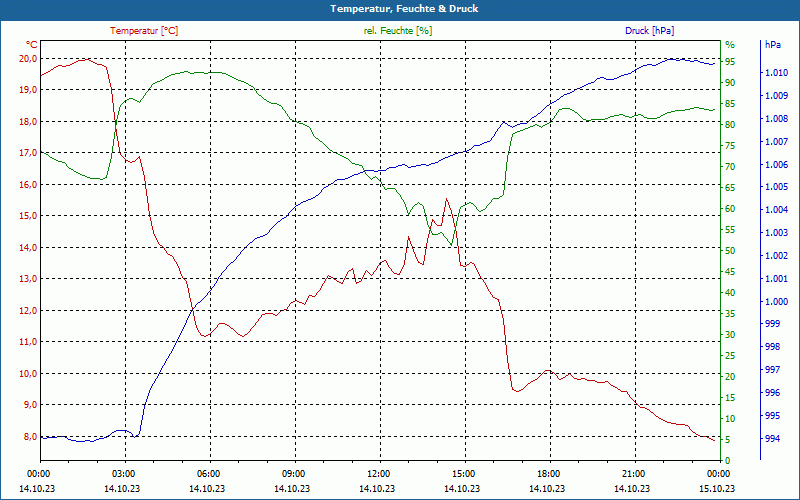The image size is (800, 500).
Task: Click the 85 humidity axis value
Action: [730, 104]
